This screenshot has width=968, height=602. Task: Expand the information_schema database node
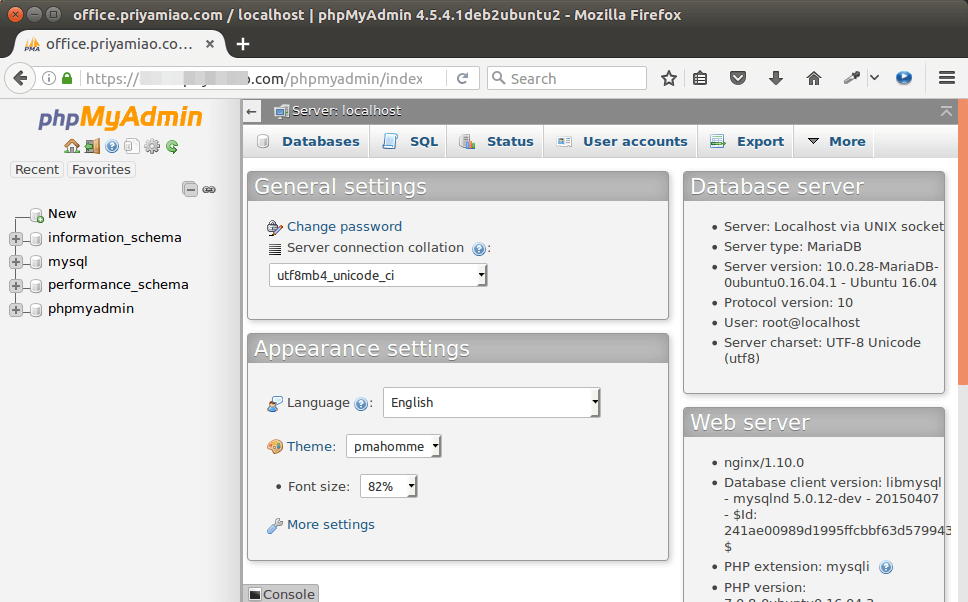(16, 238)
